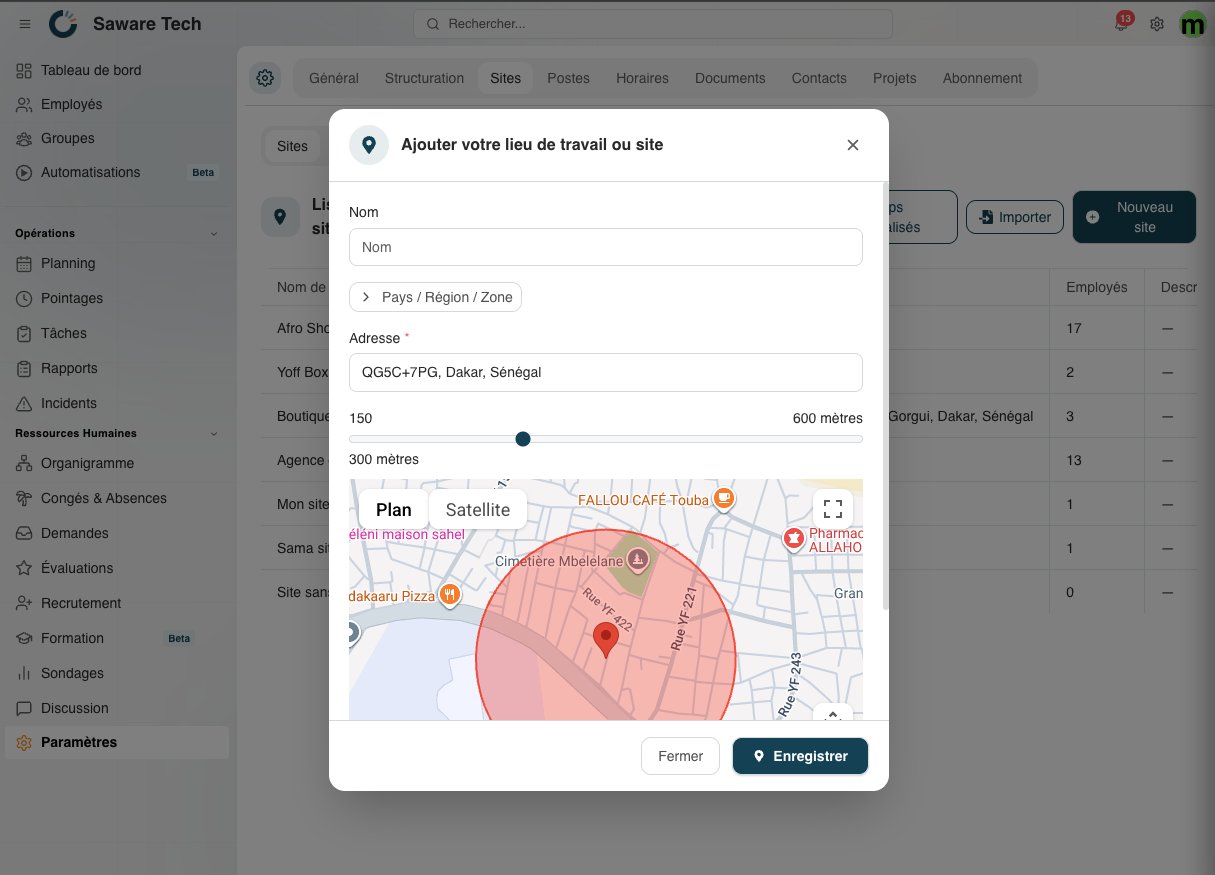1215x875 pixels.
Task: Open Paramètres in sidebar
Action: (x=117, y=742)
